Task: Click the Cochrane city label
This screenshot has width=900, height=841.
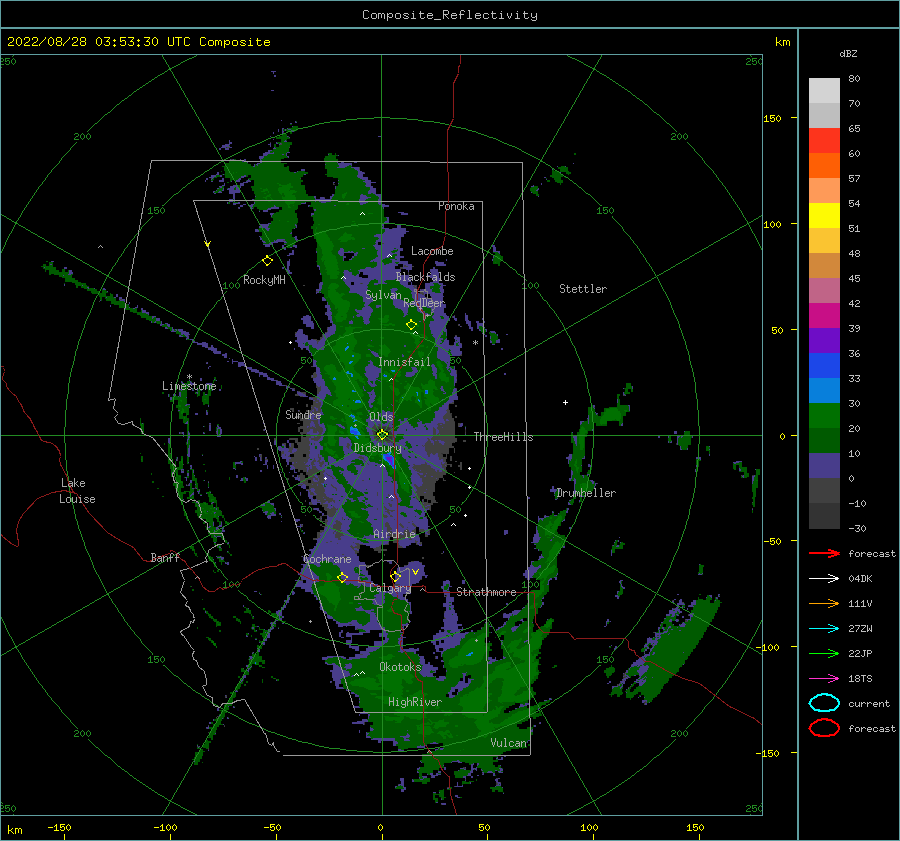Action: 327,559
